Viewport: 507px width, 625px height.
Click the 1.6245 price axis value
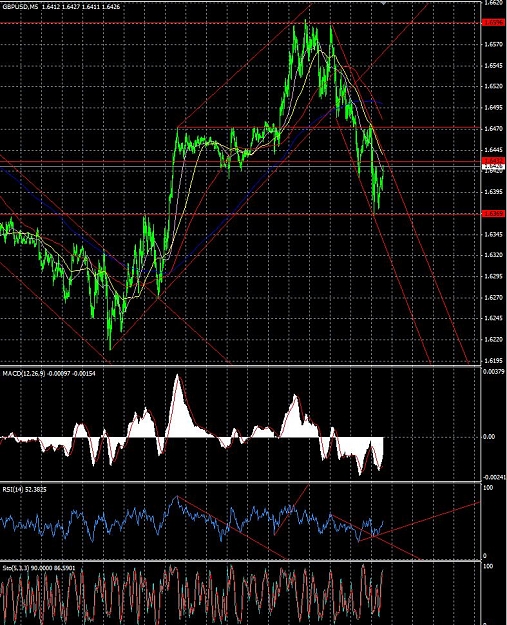[x=493, y=318]
